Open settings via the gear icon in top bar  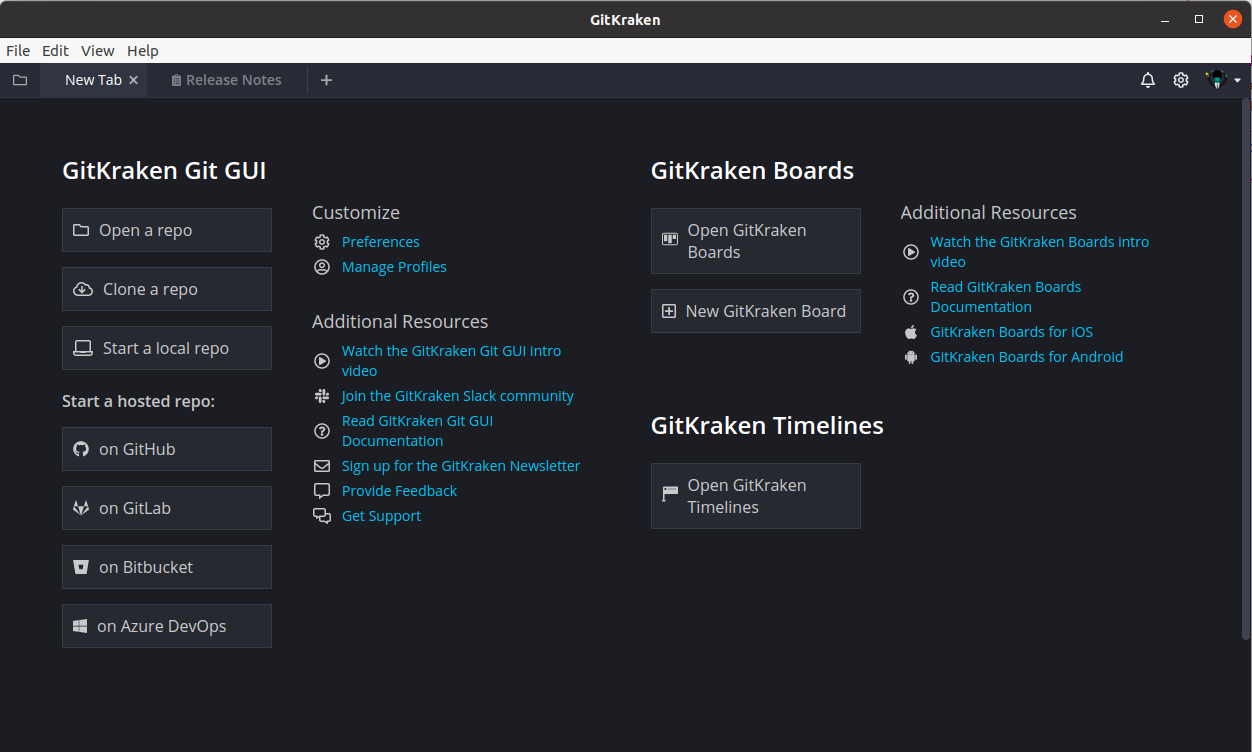pyautogui.click(x=1181, y=80)
